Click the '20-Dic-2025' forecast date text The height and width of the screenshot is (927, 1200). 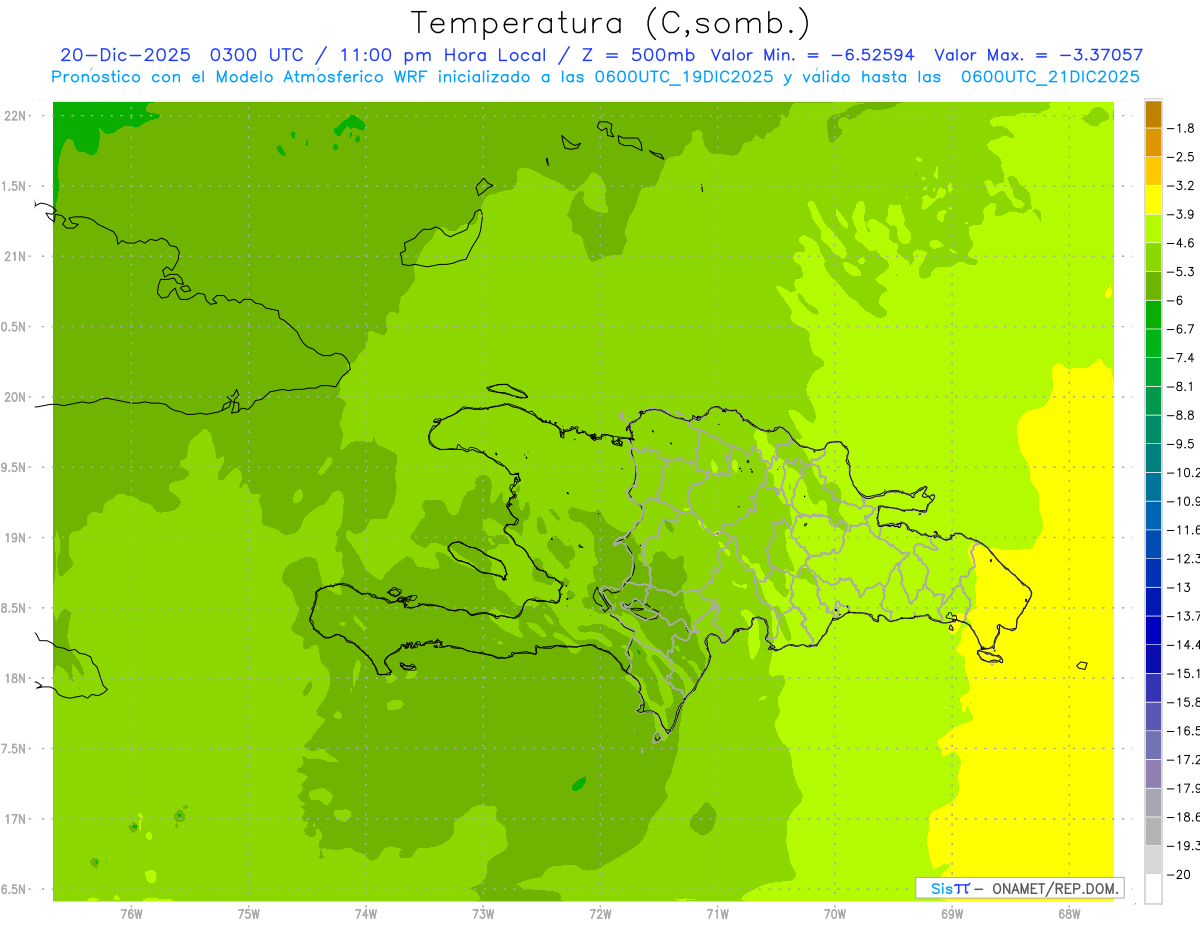point(125,55)
